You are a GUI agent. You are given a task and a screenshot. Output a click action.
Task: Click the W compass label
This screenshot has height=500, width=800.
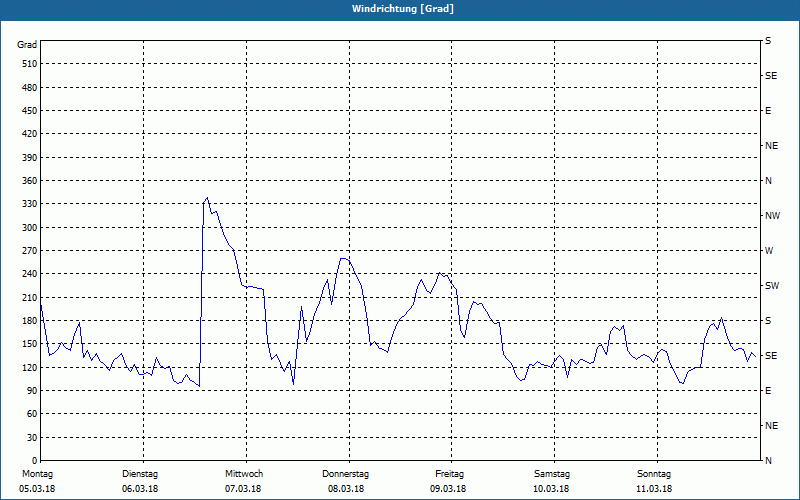pyautogui.click(x=769, y=251)
